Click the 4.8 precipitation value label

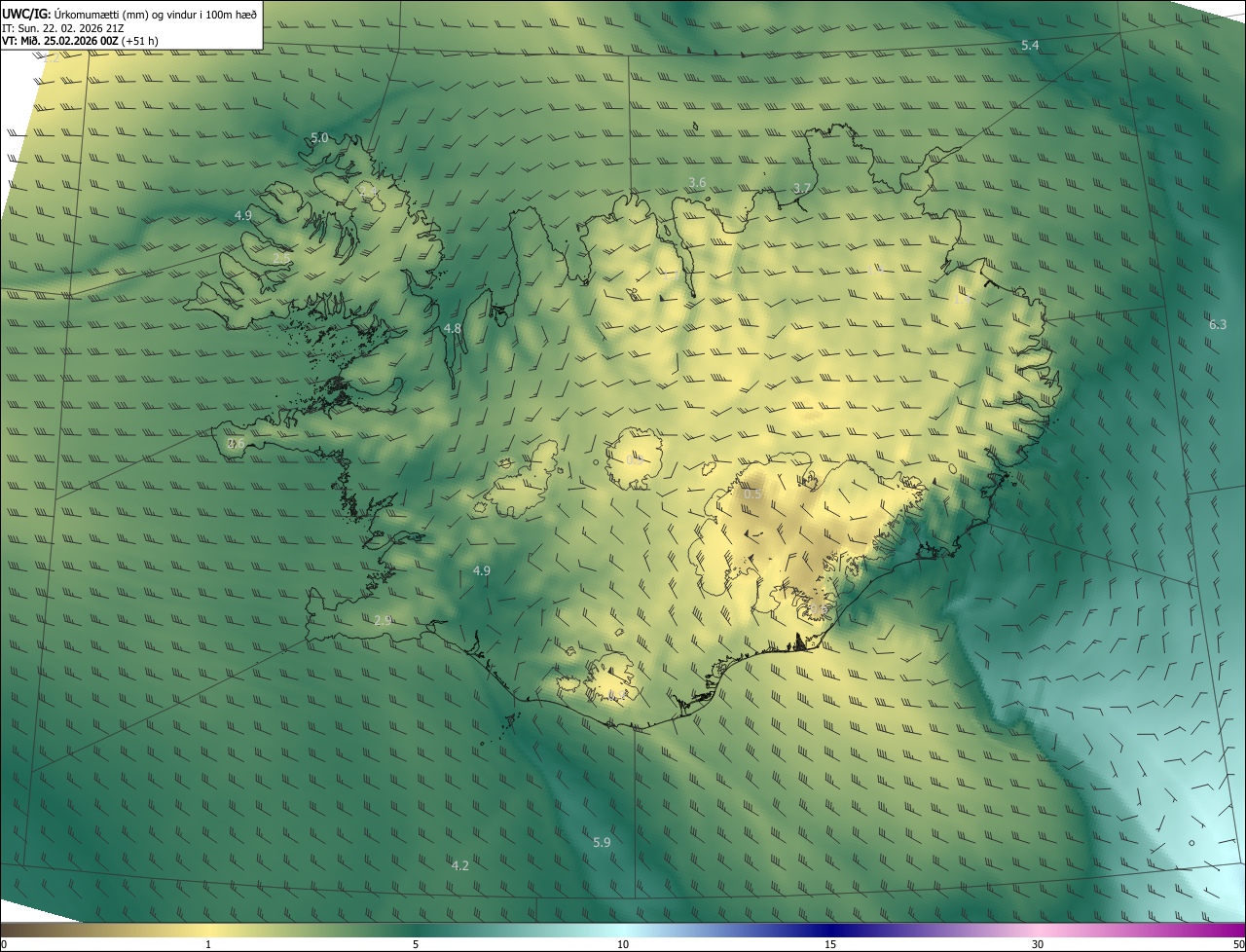(x=453, y=329)
